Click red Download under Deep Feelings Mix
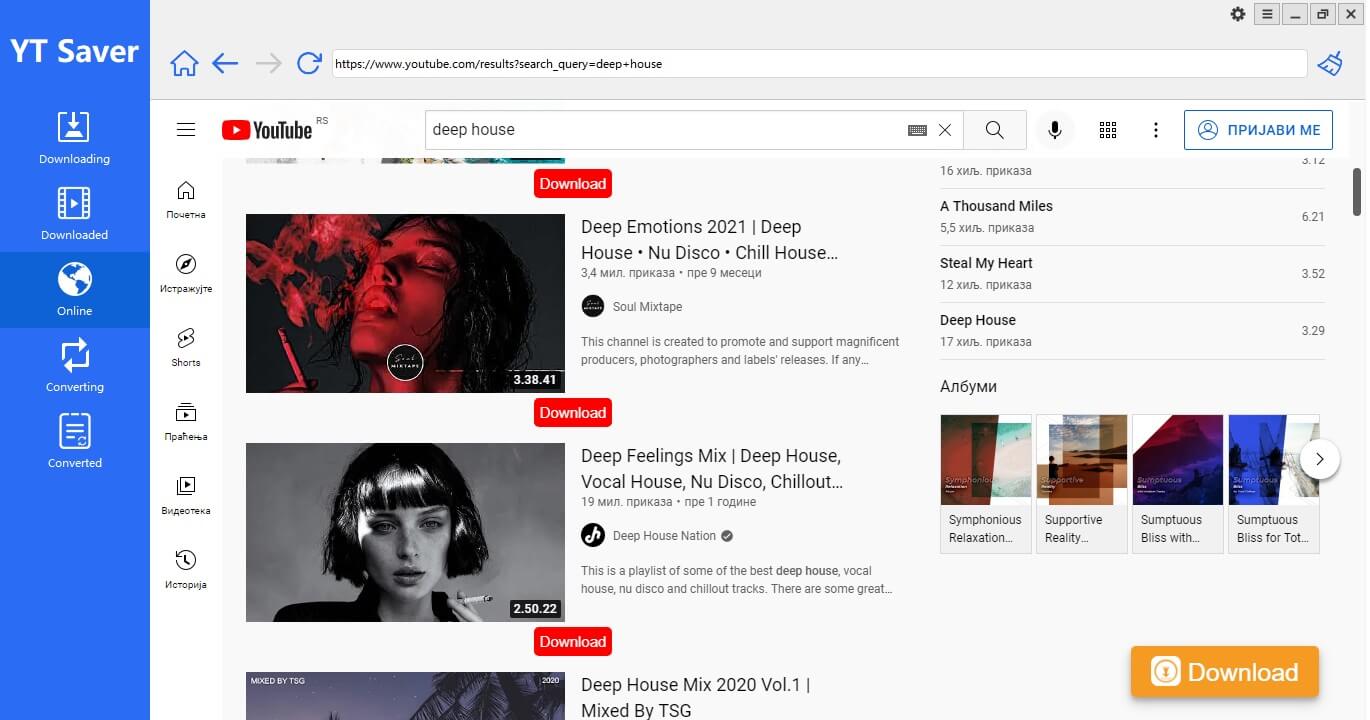The image size is (1370, 720). pos(572,642)
